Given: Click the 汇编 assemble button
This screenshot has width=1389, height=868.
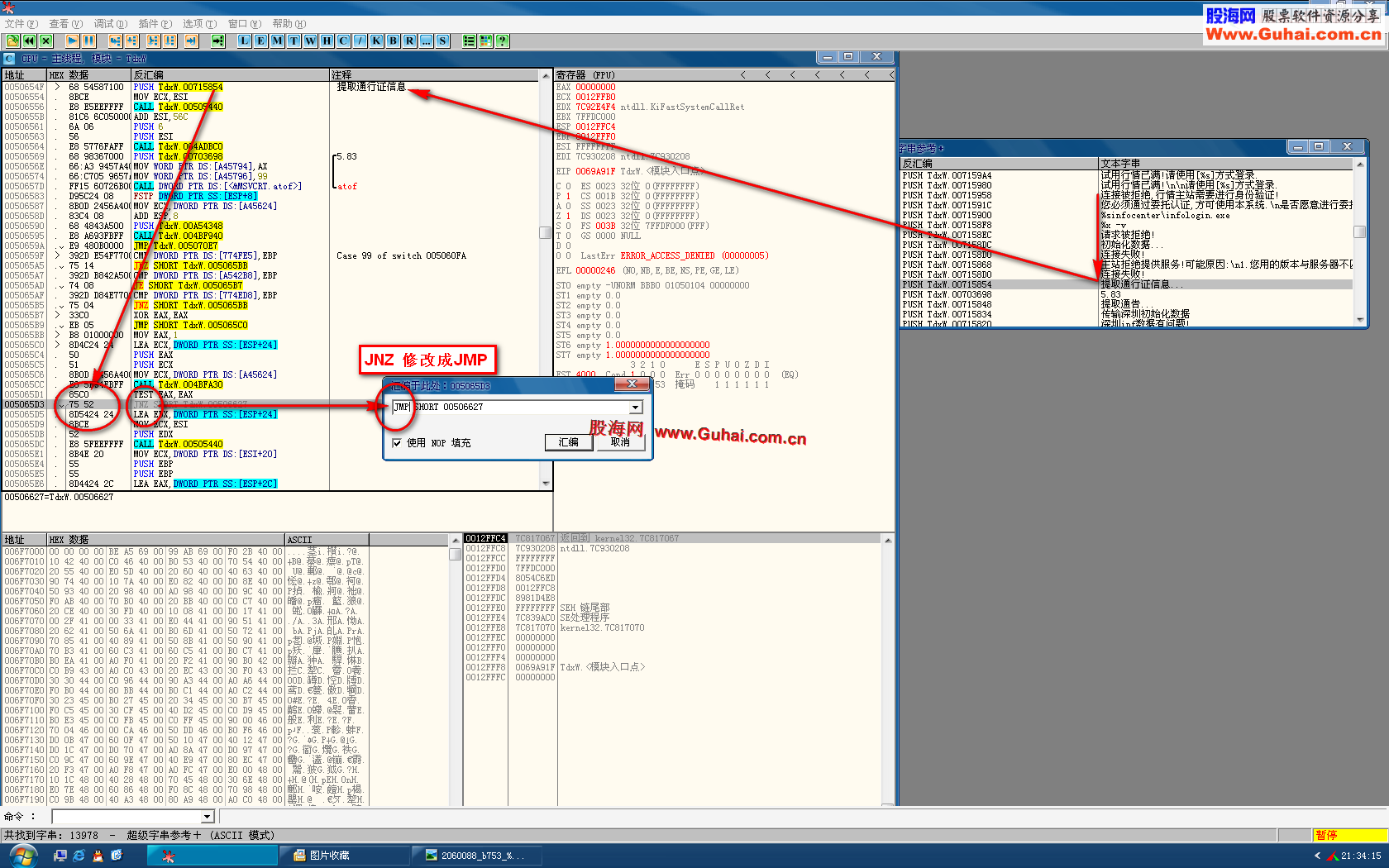Looking at the screenshot, I should [x=569, y=442].
